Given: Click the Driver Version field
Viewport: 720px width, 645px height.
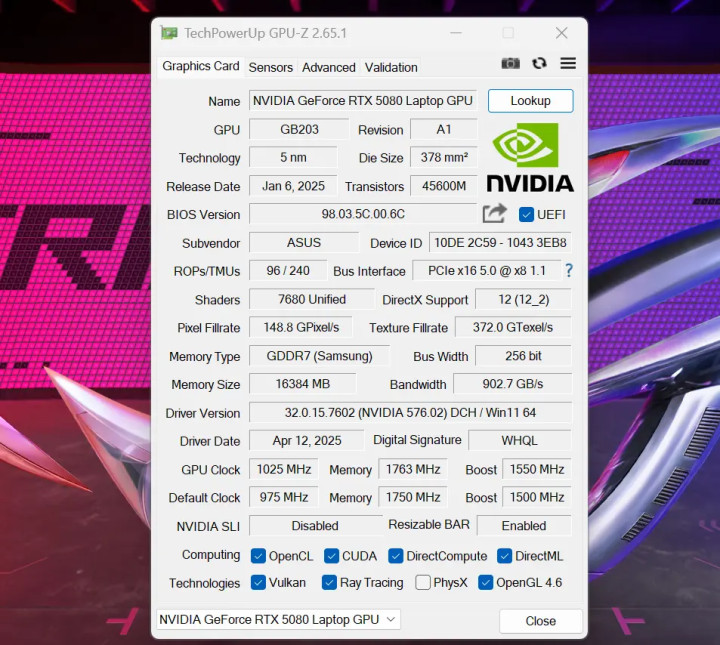Looking at the screenshot, I should point(410,412).
